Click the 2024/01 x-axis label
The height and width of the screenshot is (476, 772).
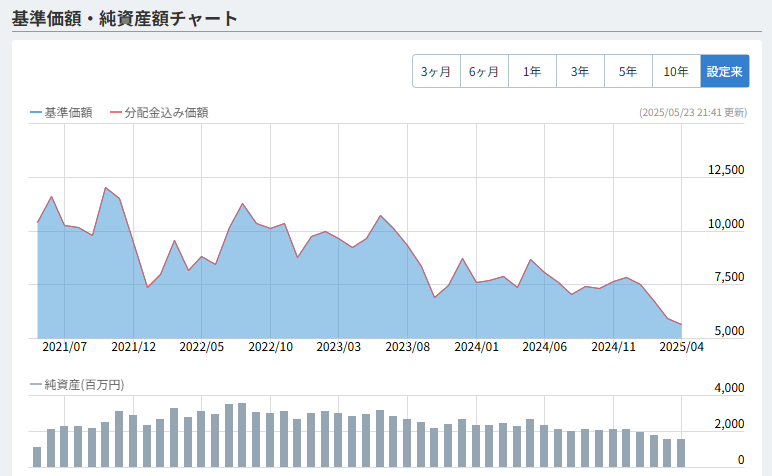pos(476,347)
